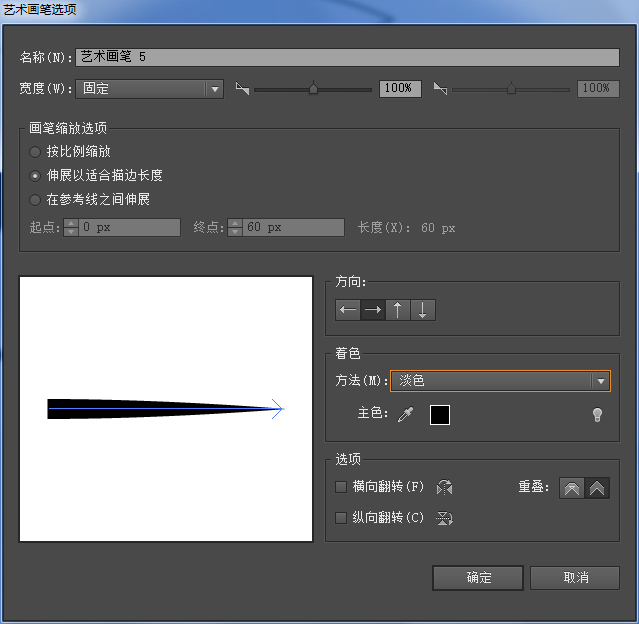Select the right arrow direction button

(x=373, y=310)
